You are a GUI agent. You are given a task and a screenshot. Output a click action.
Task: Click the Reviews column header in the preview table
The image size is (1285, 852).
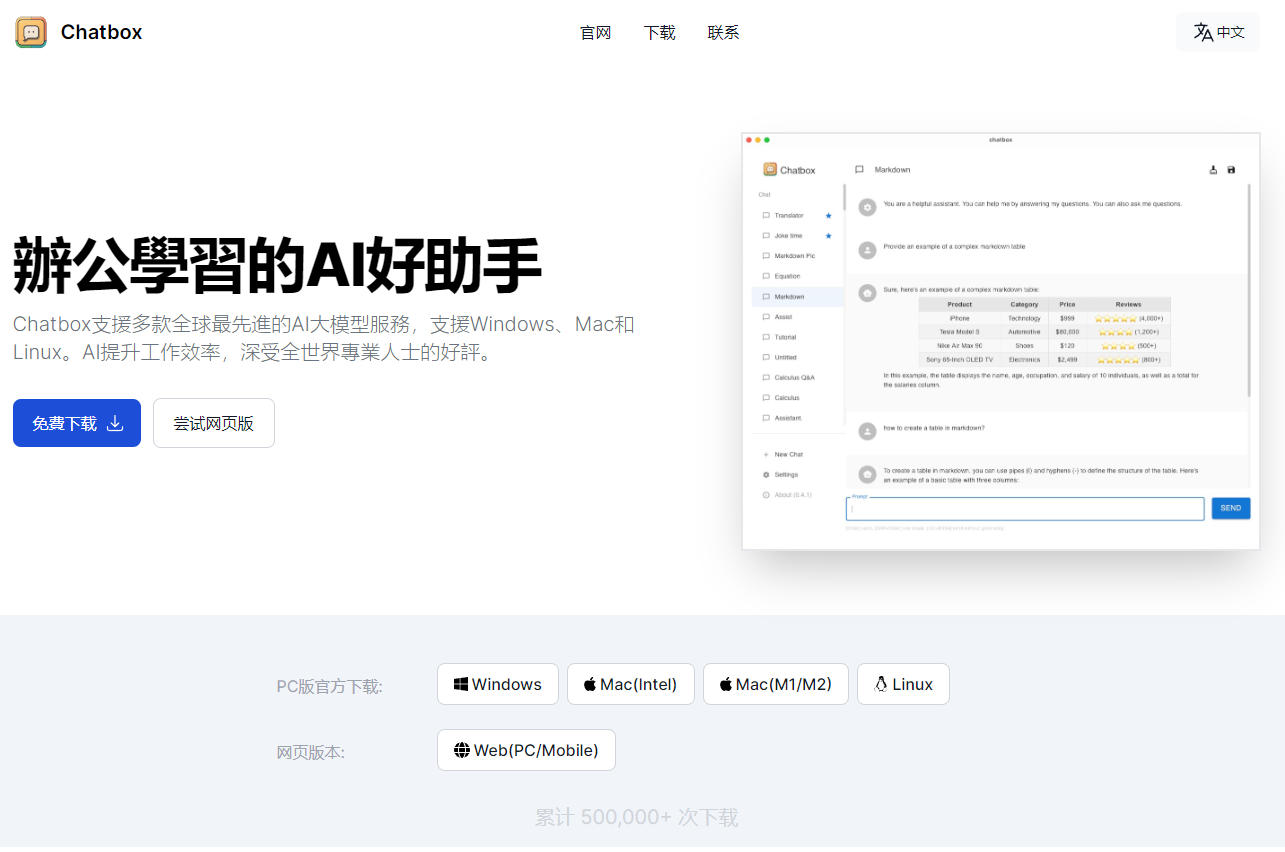click(1128, 304)
